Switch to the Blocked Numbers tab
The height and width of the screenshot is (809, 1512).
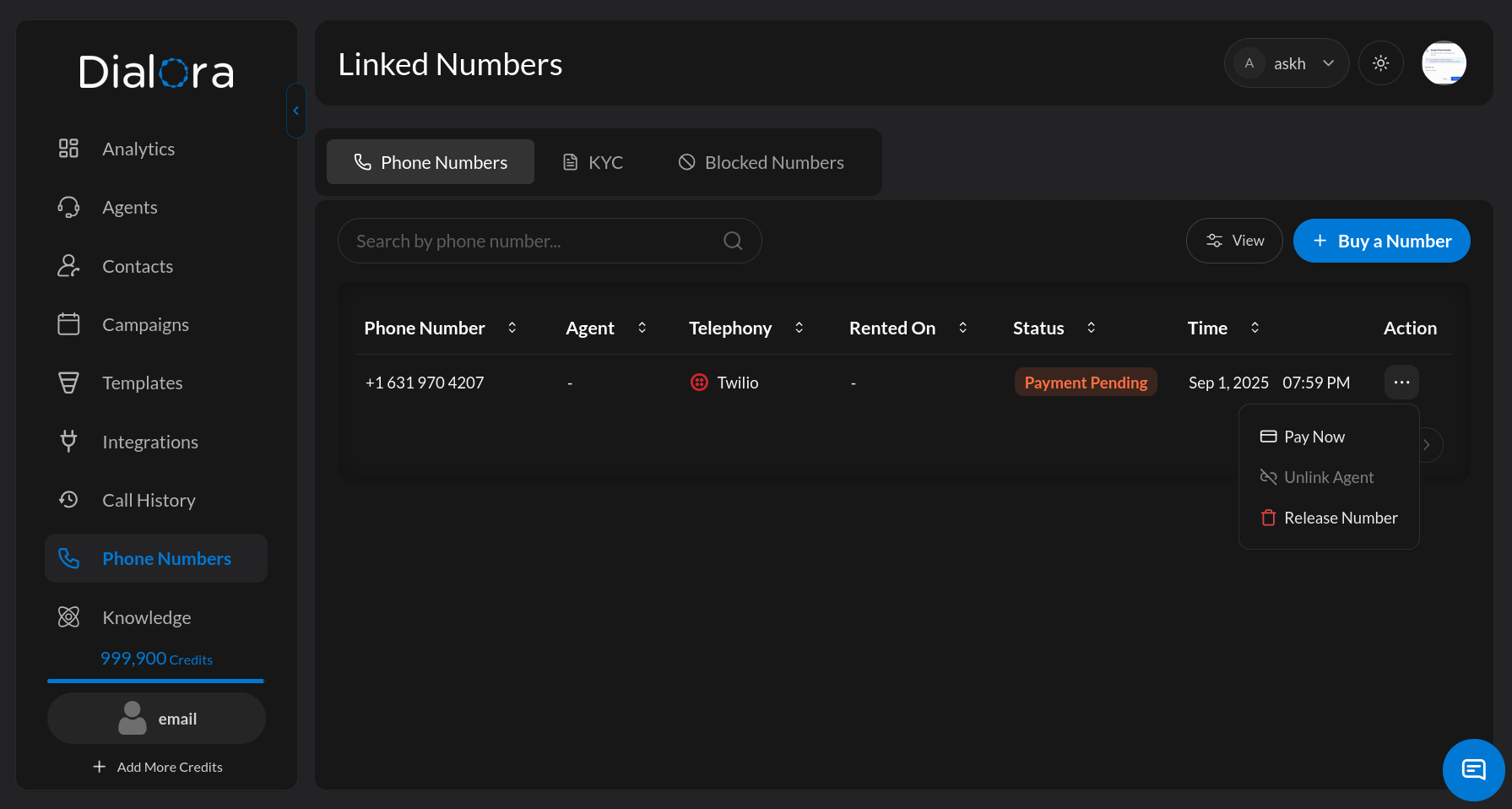pos(761,162)
